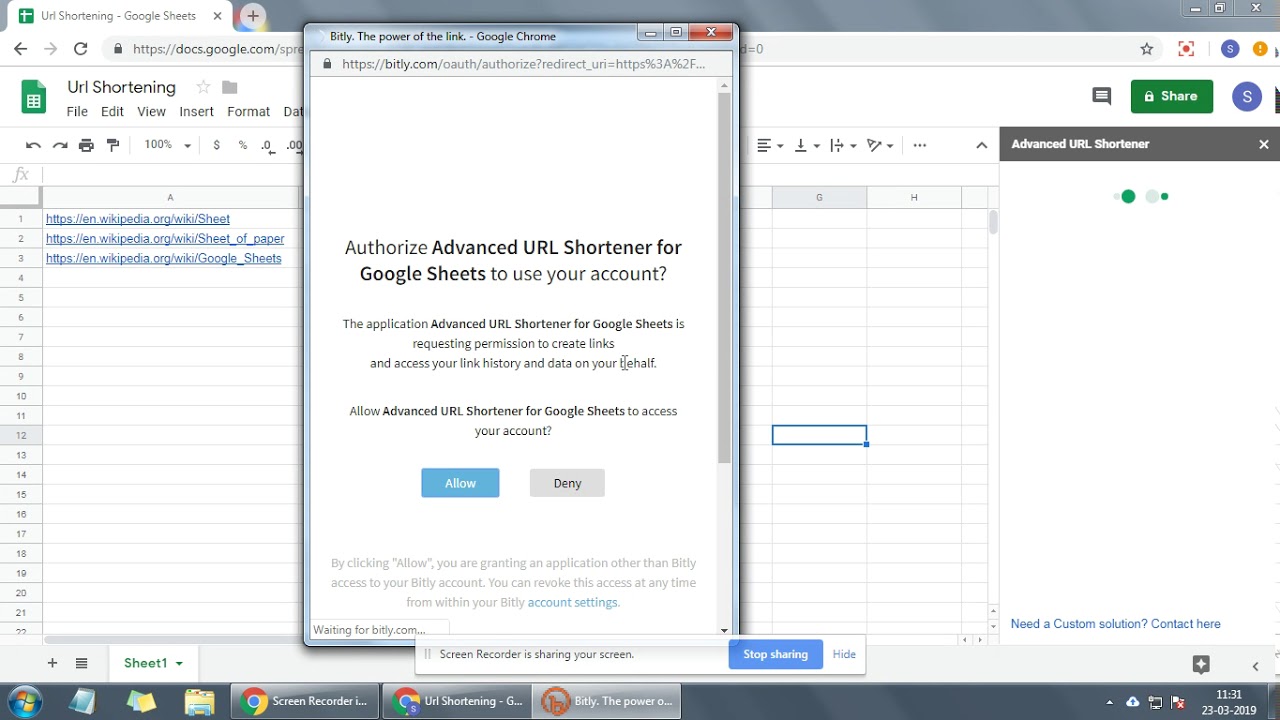Select row 12 header
Viewport: 1280px width, 720px height.
tap(21, 435)
